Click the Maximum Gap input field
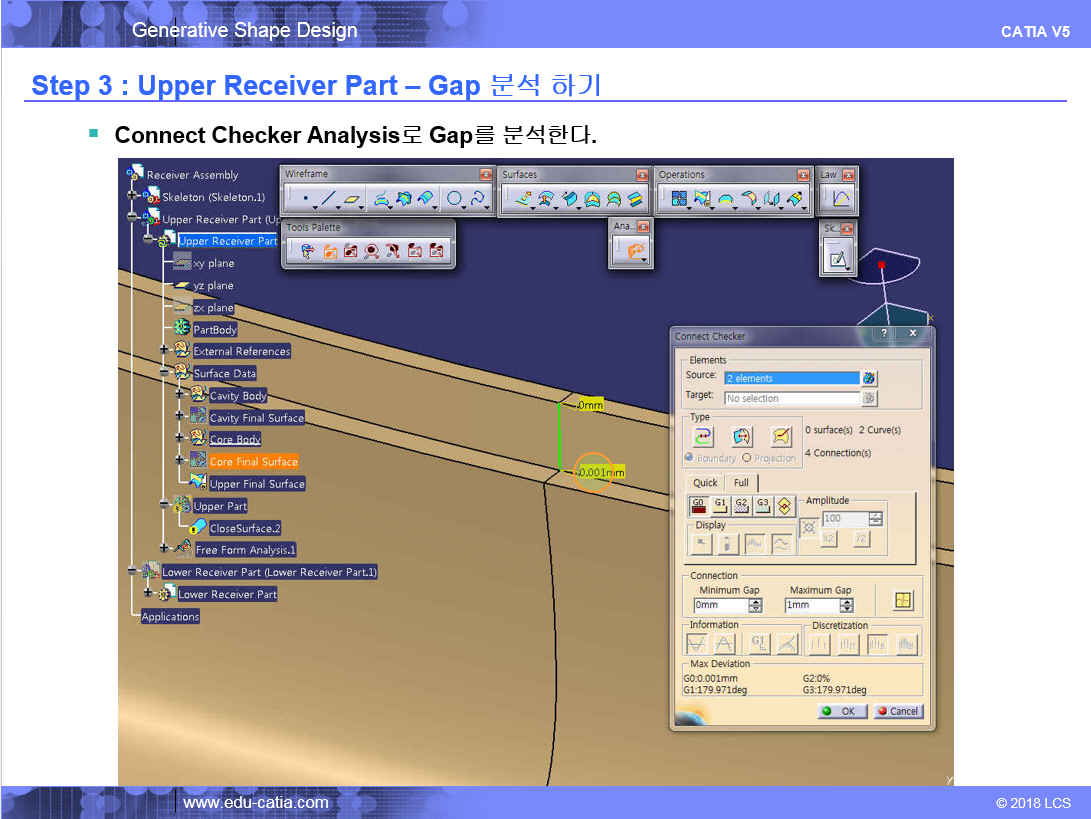 click(811, 605)
